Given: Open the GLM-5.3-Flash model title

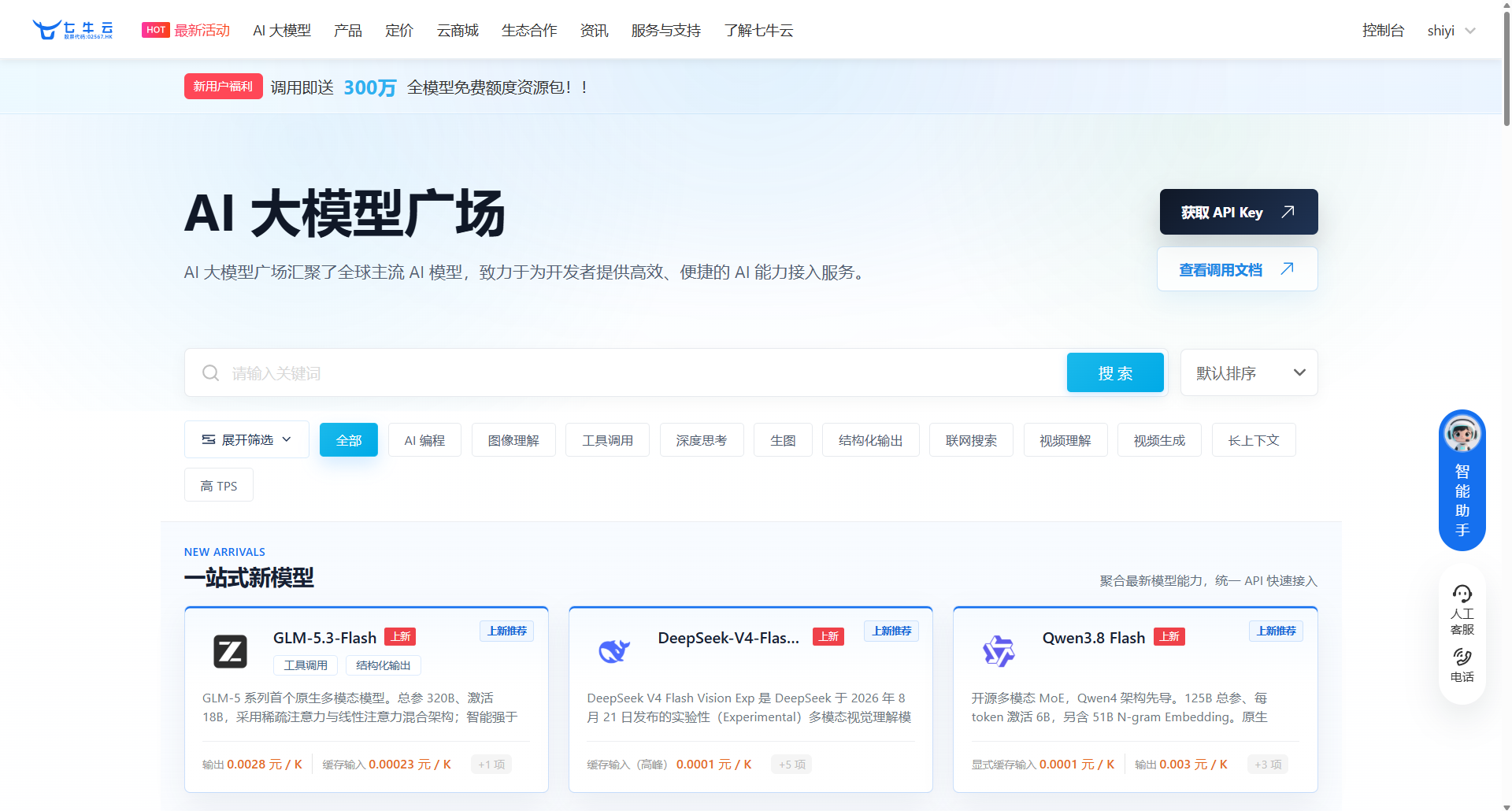Looking at the screenshot, I should click(324, 638).
